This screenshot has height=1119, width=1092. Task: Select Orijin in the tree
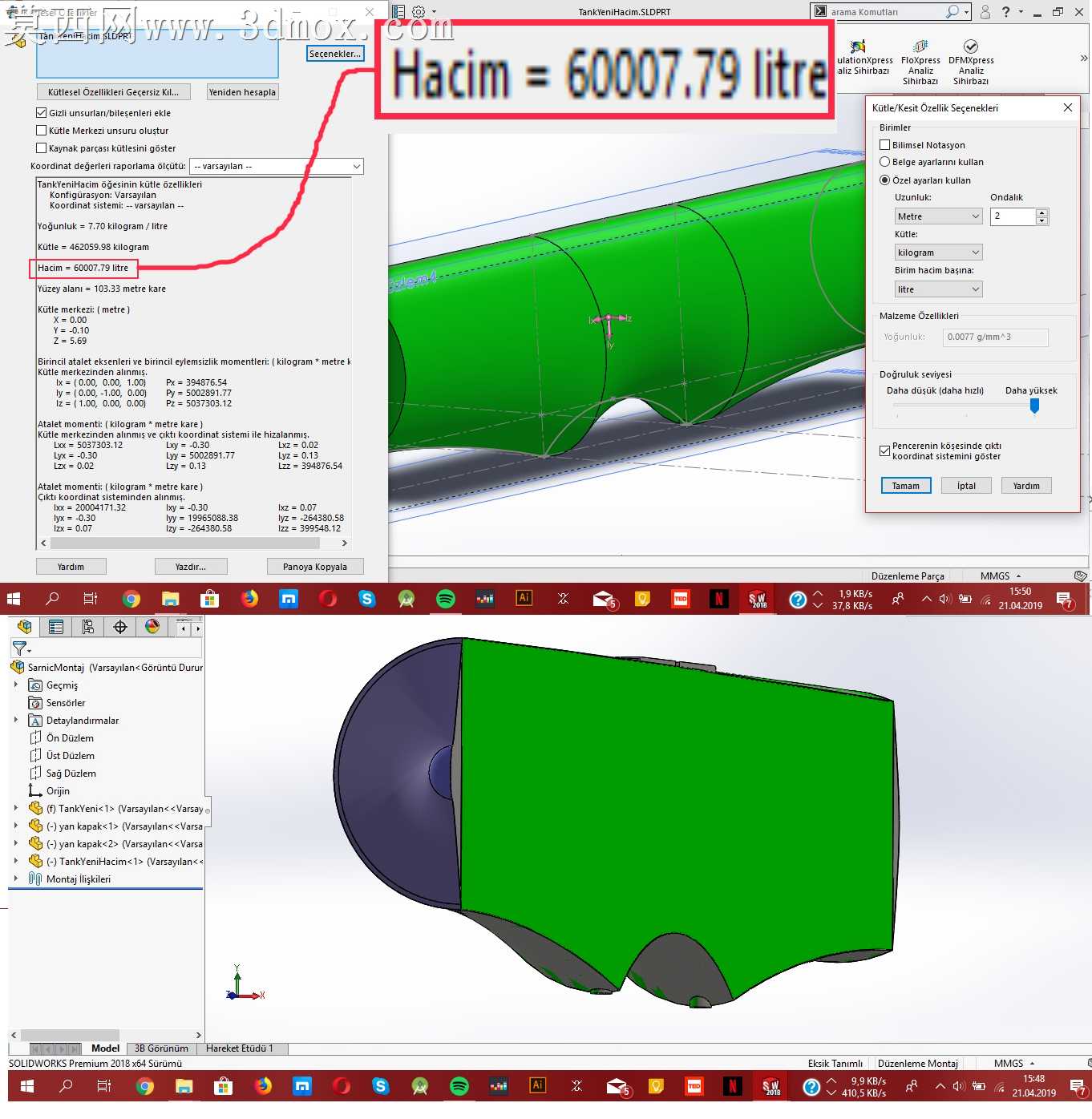point(58,791)
